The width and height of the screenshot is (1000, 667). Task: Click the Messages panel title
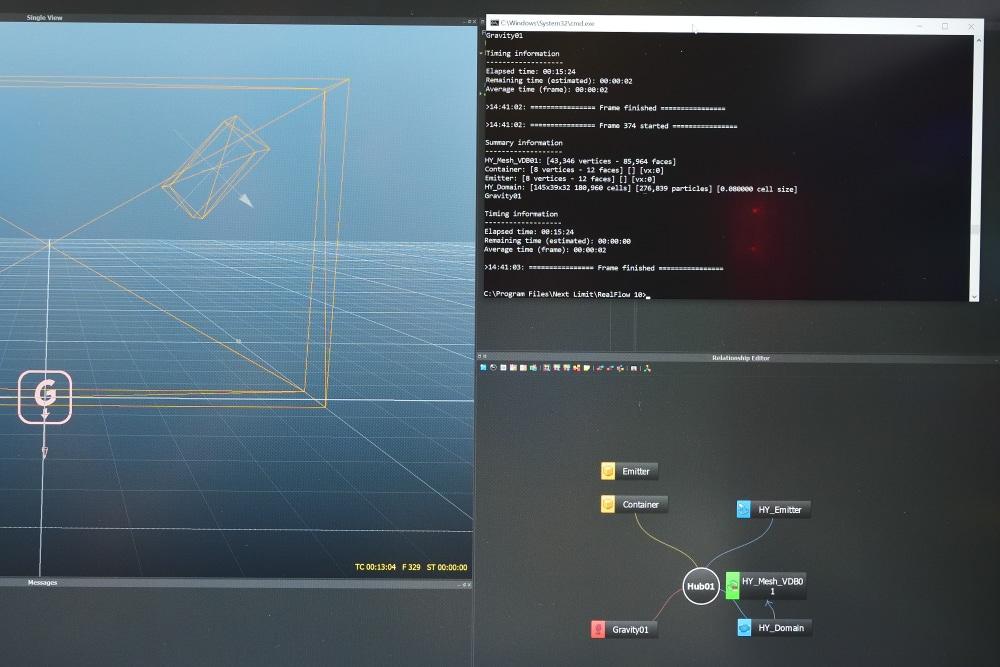(x=42, y=582)
